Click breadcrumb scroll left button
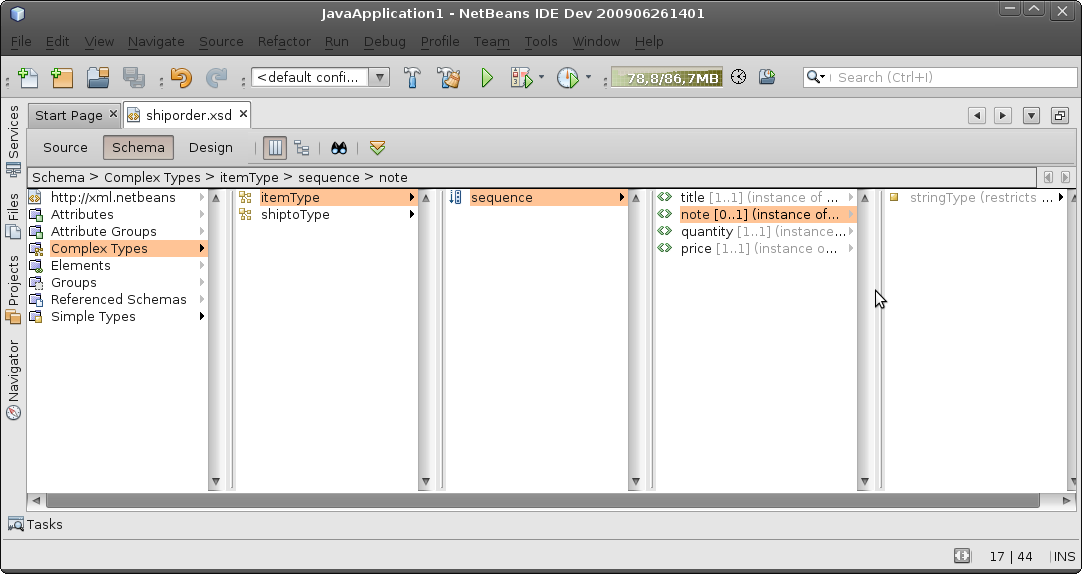This screenshot has height=574, width=1082. pyautogui.click(x=1048, y=177)
